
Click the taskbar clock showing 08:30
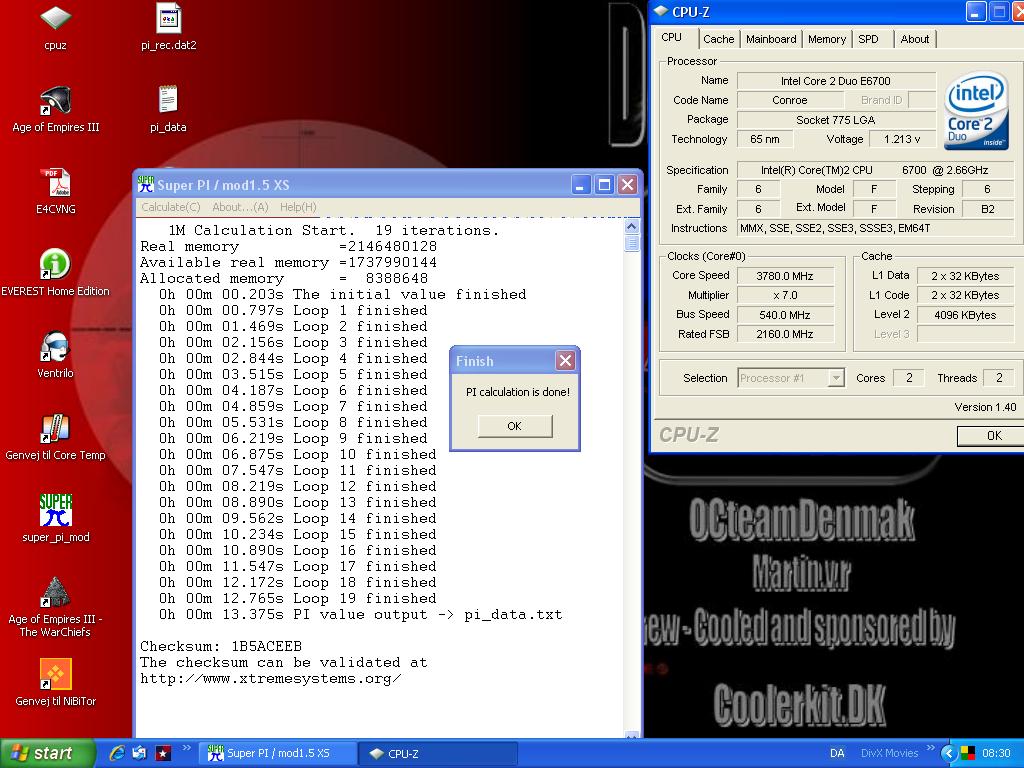(997, 753)
